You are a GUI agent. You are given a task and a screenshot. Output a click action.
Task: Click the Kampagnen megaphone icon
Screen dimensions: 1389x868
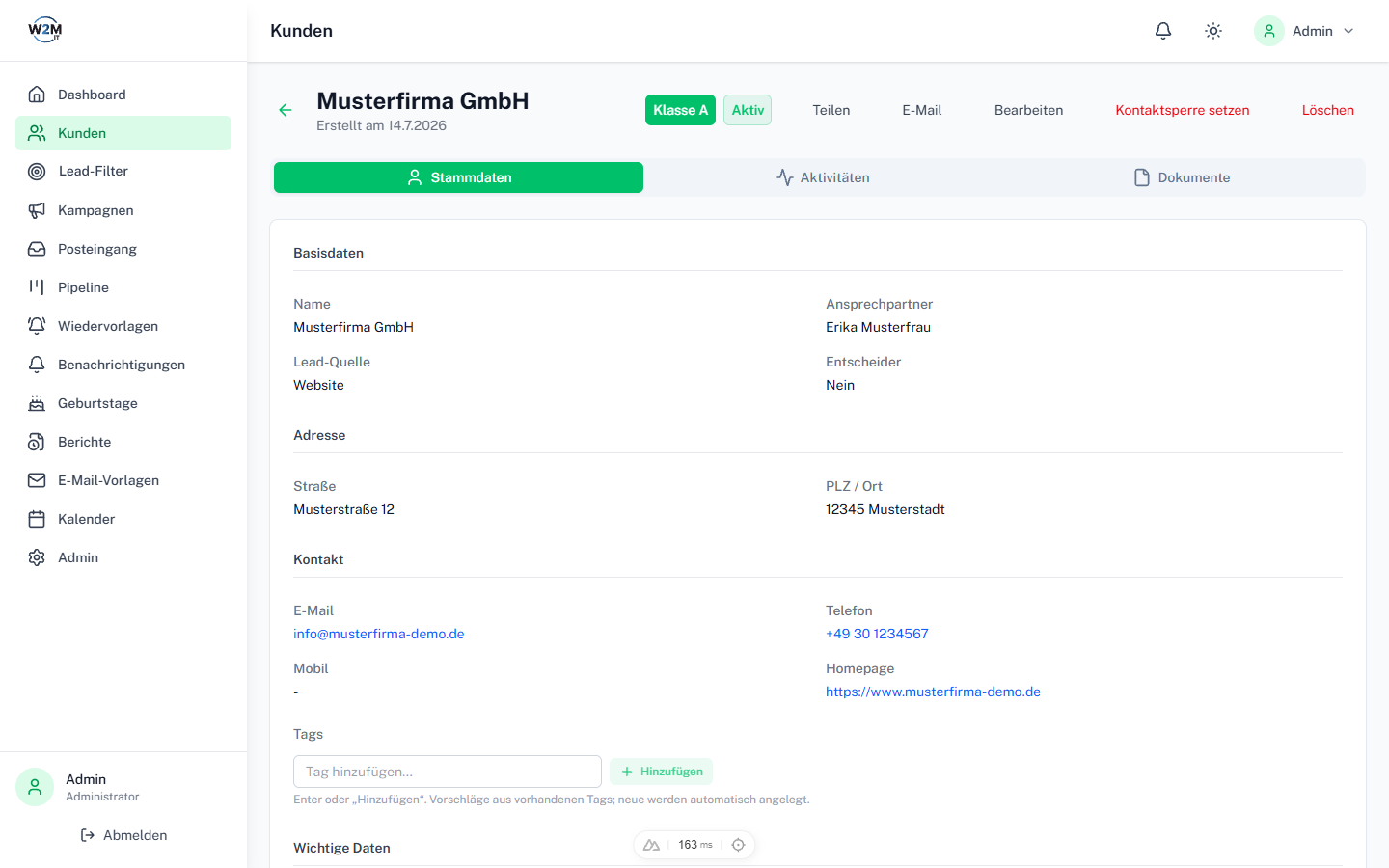coord(37,210)
